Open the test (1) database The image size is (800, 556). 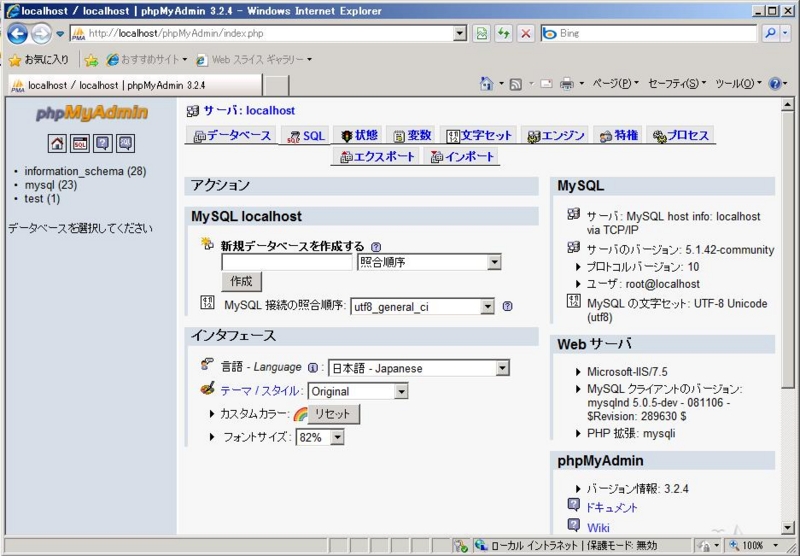pos(42,199)
